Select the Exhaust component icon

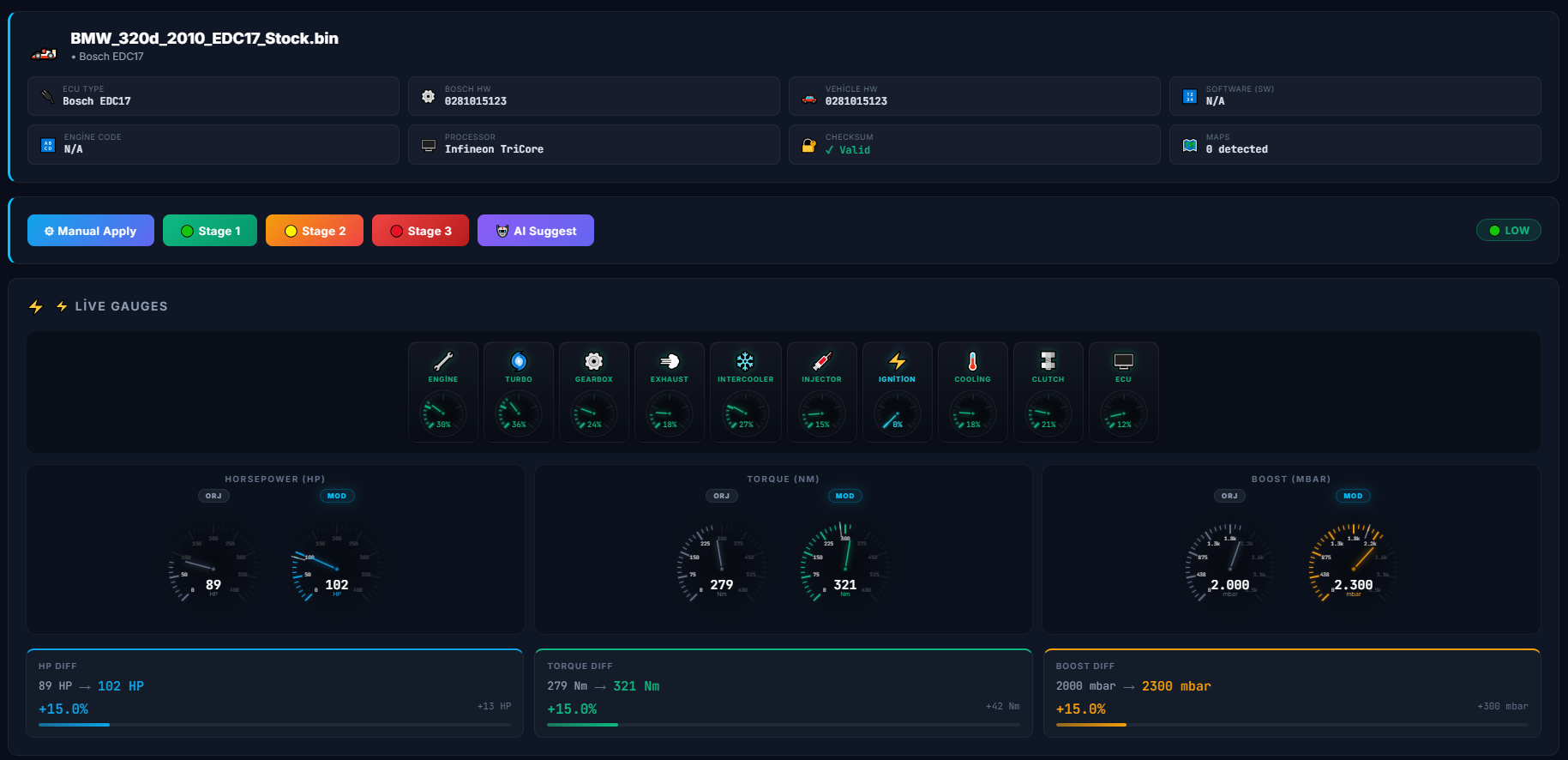670,361
